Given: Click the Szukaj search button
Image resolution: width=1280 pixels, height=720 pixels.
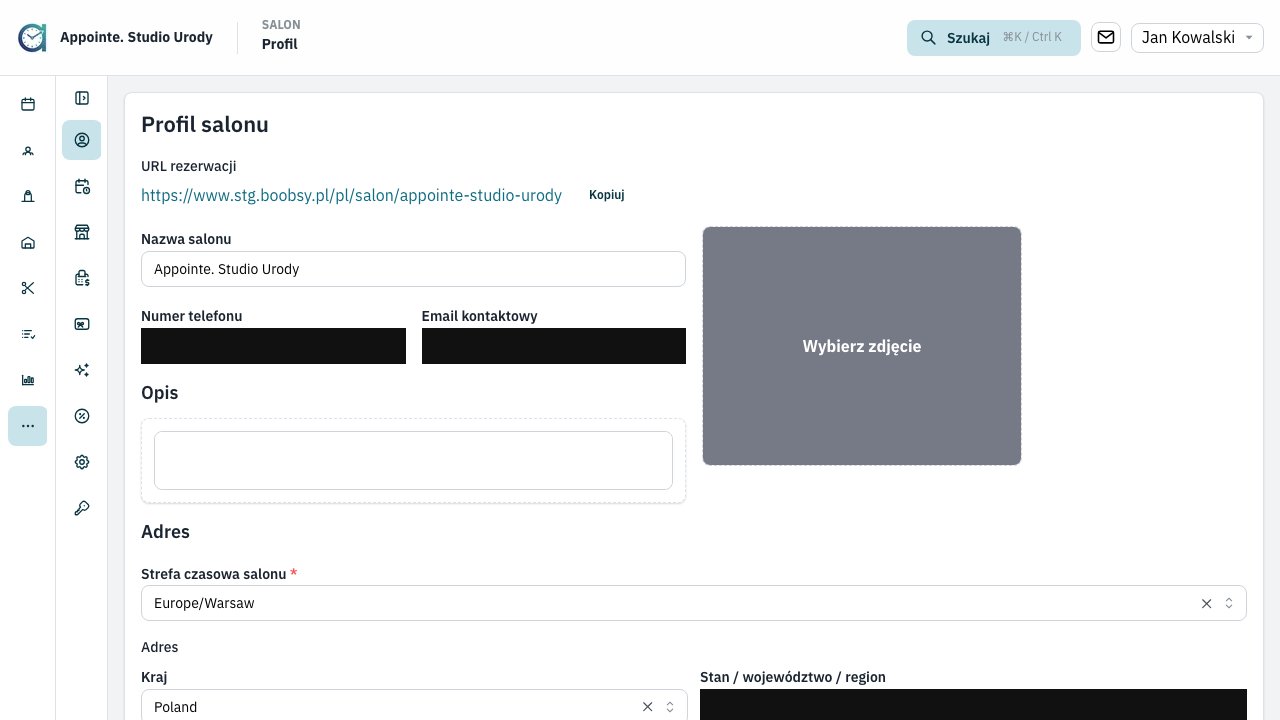Looking at the screenshot, I should pyautogui.click(x=994, y=38).
